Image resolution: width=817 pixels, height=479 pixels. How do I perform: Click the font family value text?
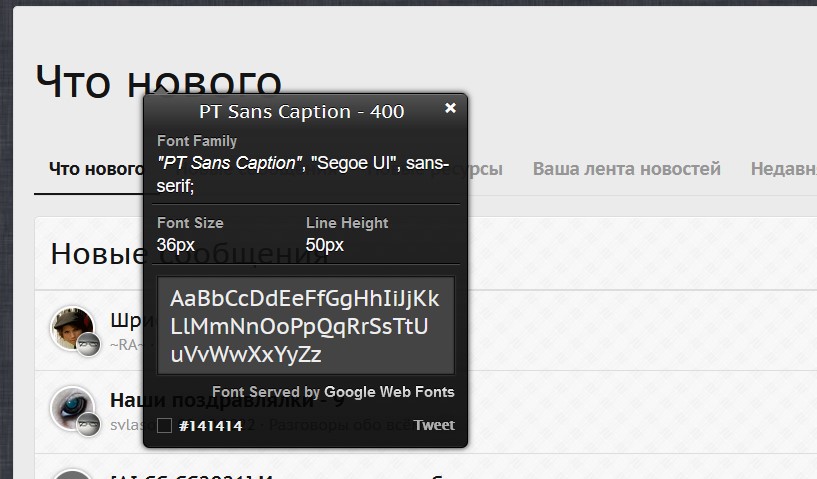(x=303, y=174)
